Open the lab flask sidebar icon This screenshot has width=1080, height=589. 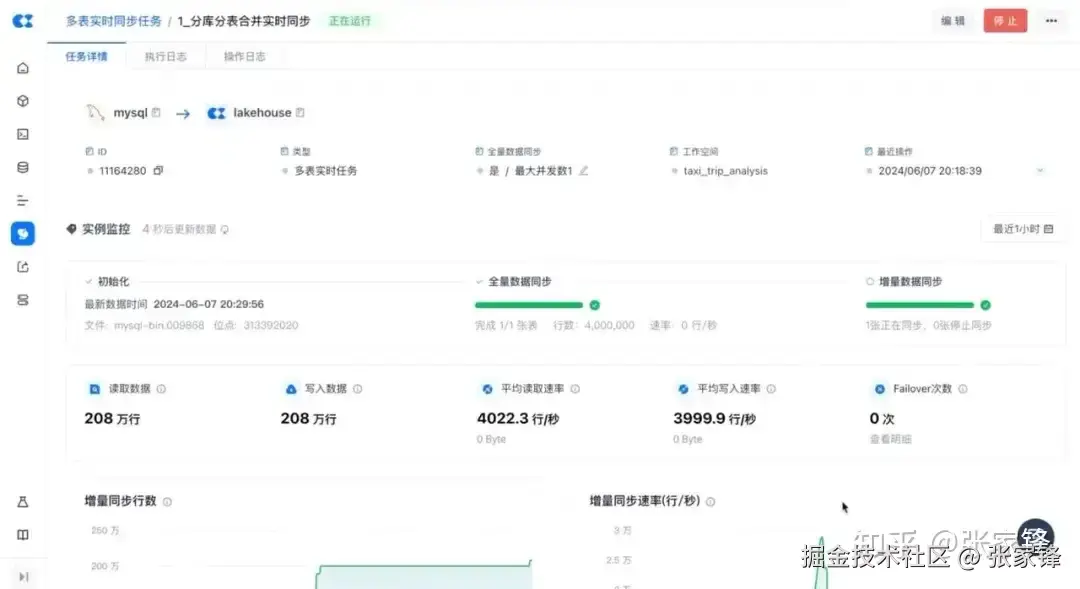[23, 502]
